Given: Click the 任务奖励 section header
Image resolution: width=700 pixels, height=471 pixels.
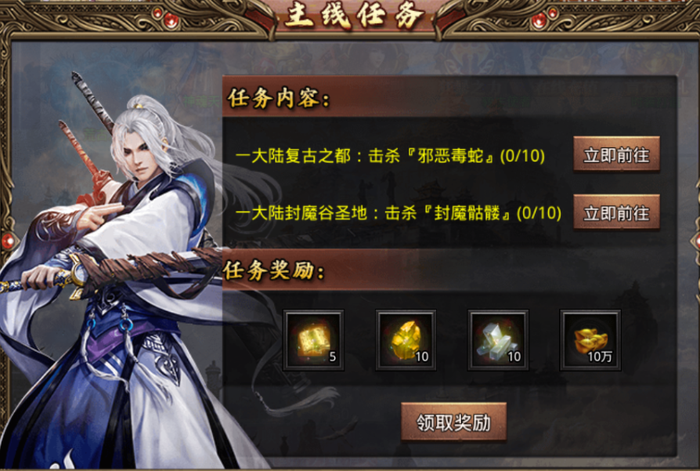Looking at the screenshot, I should [274, 270].
